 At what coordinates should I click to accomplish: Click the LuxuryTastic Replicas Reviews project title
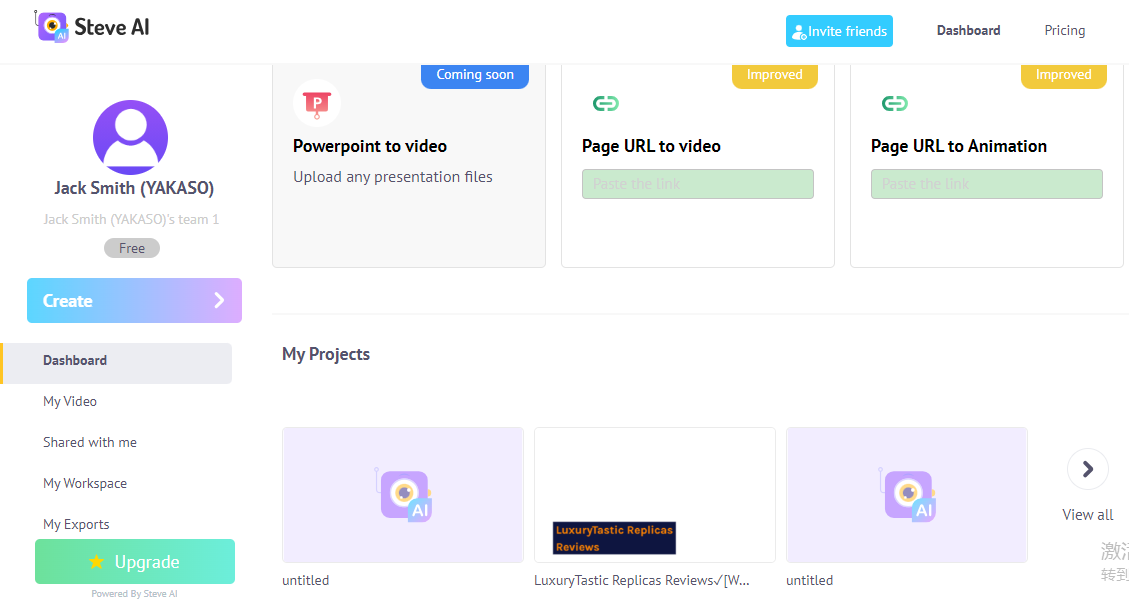click(642, 580)
